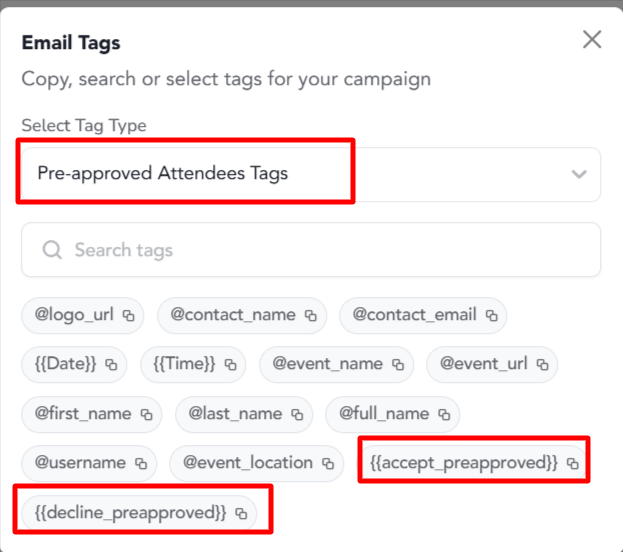Click into the Search tags field
Image resolution: width=623 pixels, height=552 pixels.
point(311,250)
